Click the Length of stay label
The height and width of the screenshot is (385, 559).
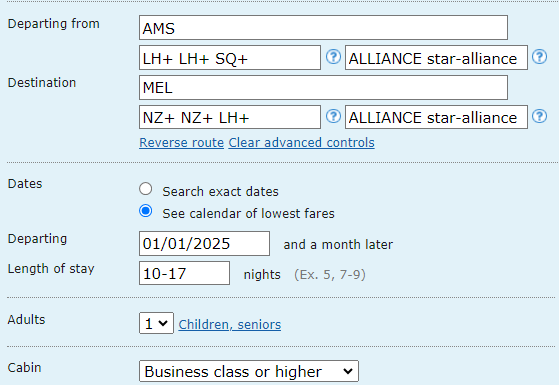[x=51, y=269]
